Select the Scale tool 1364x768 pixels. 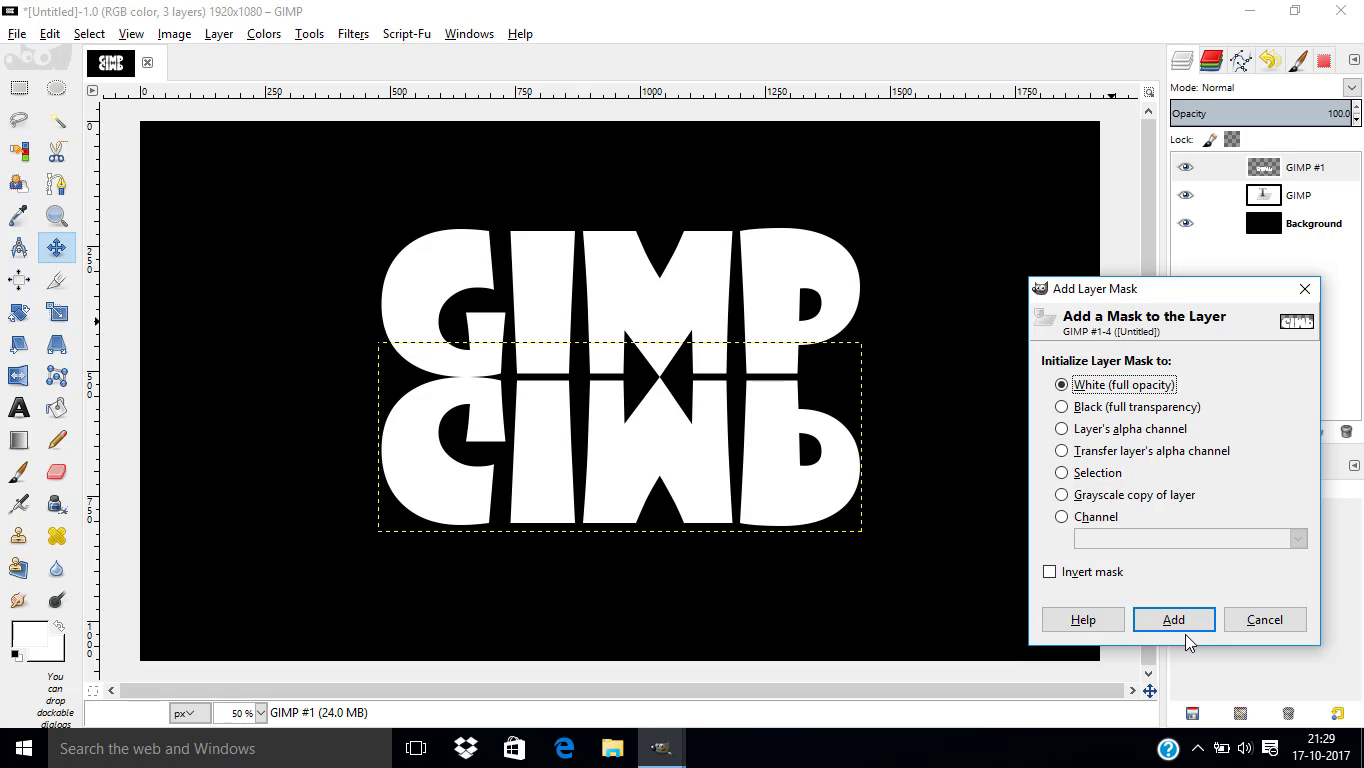click(x=57, y=312)
